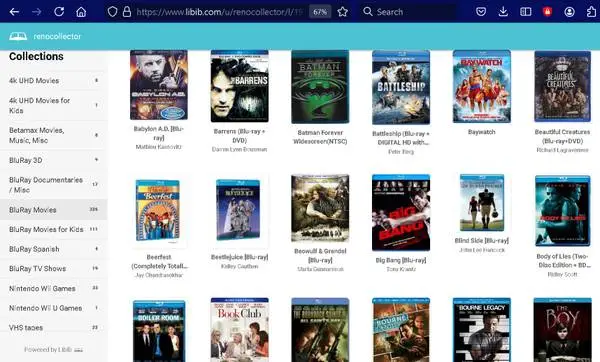
Task: Open the Body of Lies cover thumbnail
Action: (562, 211)
